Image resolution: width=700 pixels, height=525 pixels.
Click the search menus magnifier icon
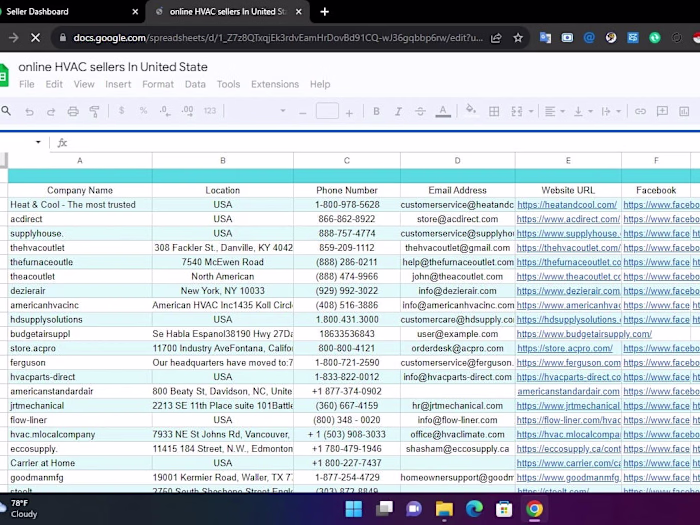point(6,111)
